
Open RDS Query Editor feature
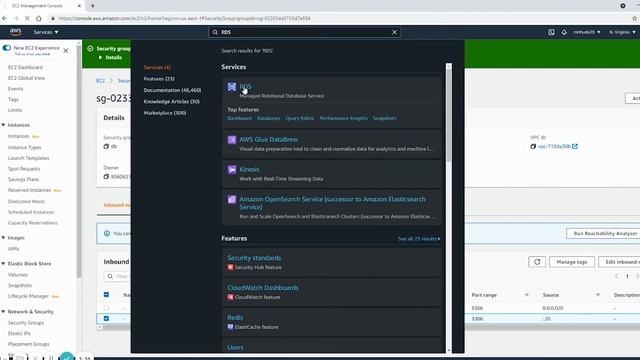(300, 118)
